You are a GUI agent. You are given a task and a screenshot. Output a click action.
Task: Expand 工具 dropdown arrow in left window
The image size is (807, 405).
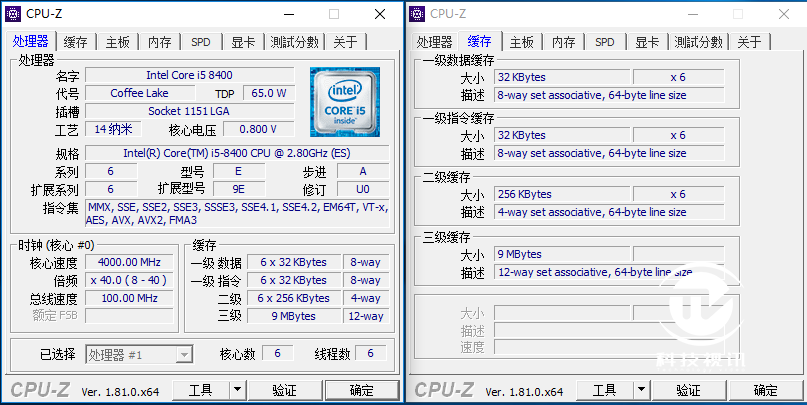[237, 390]
